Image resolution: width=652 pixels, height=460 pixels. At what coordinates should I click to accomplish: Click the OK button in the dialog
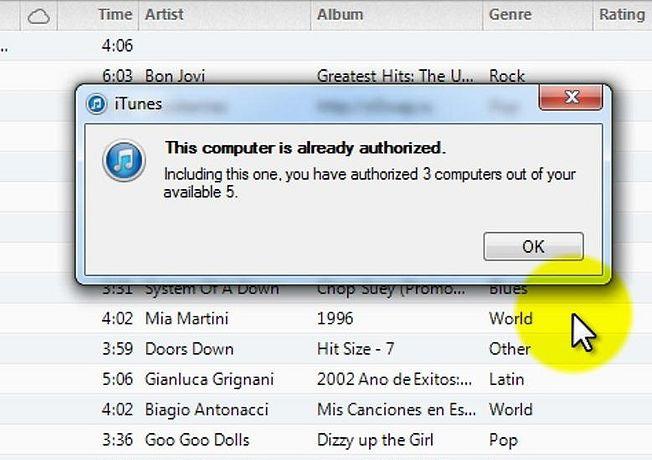coord(533,247)
